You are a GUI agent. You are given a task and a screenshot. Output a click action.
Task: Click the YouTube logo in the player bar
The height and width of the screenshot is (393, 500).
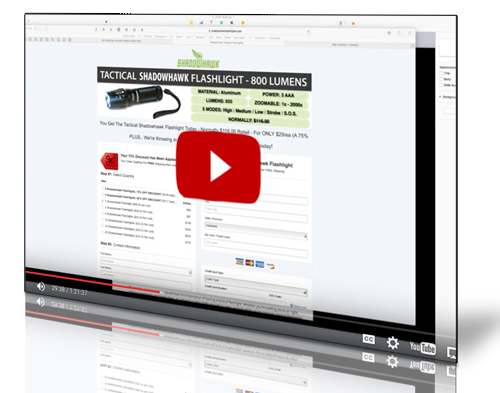[x=422, y=348]
